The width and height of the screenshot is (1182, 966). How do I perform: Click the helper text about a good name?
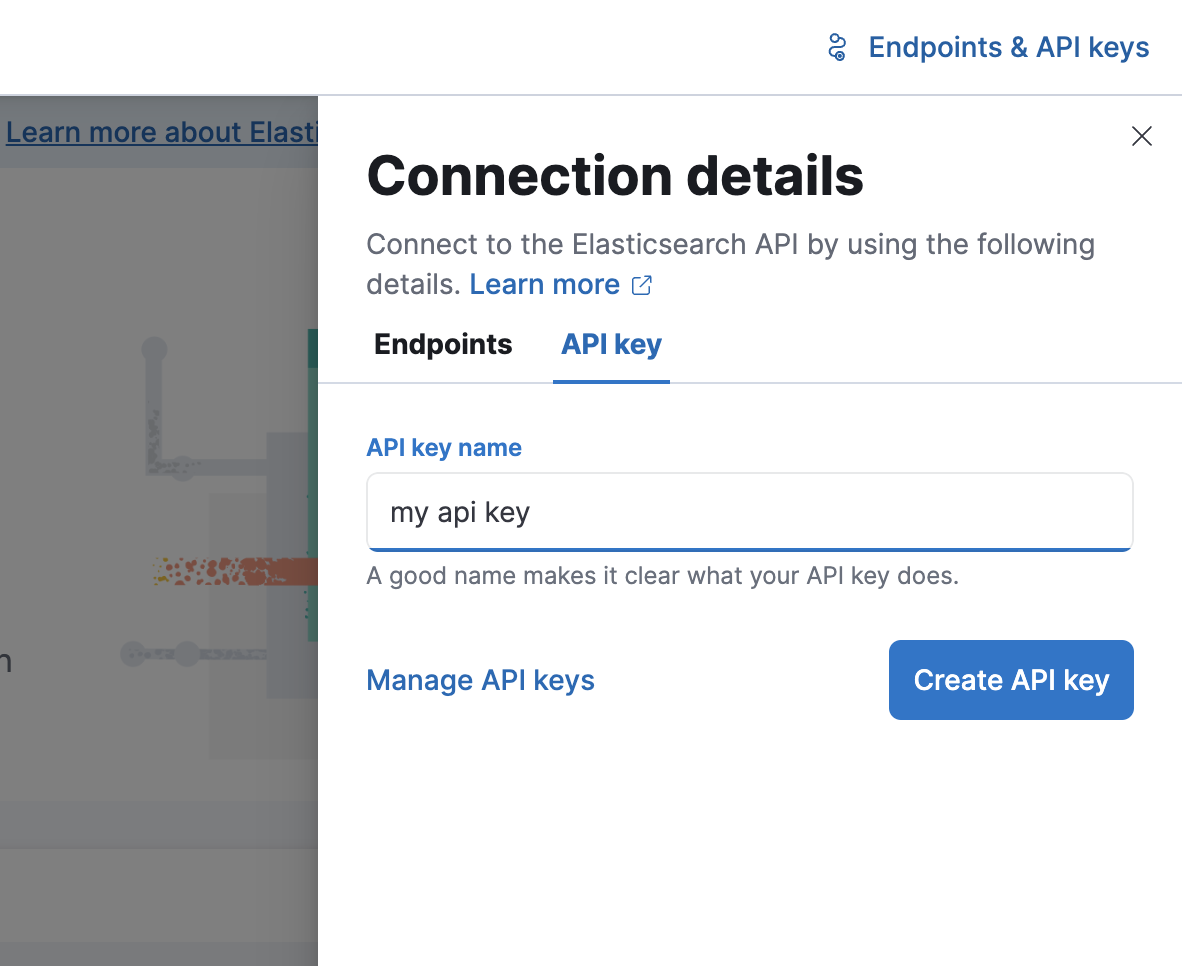tap(662, 577)
